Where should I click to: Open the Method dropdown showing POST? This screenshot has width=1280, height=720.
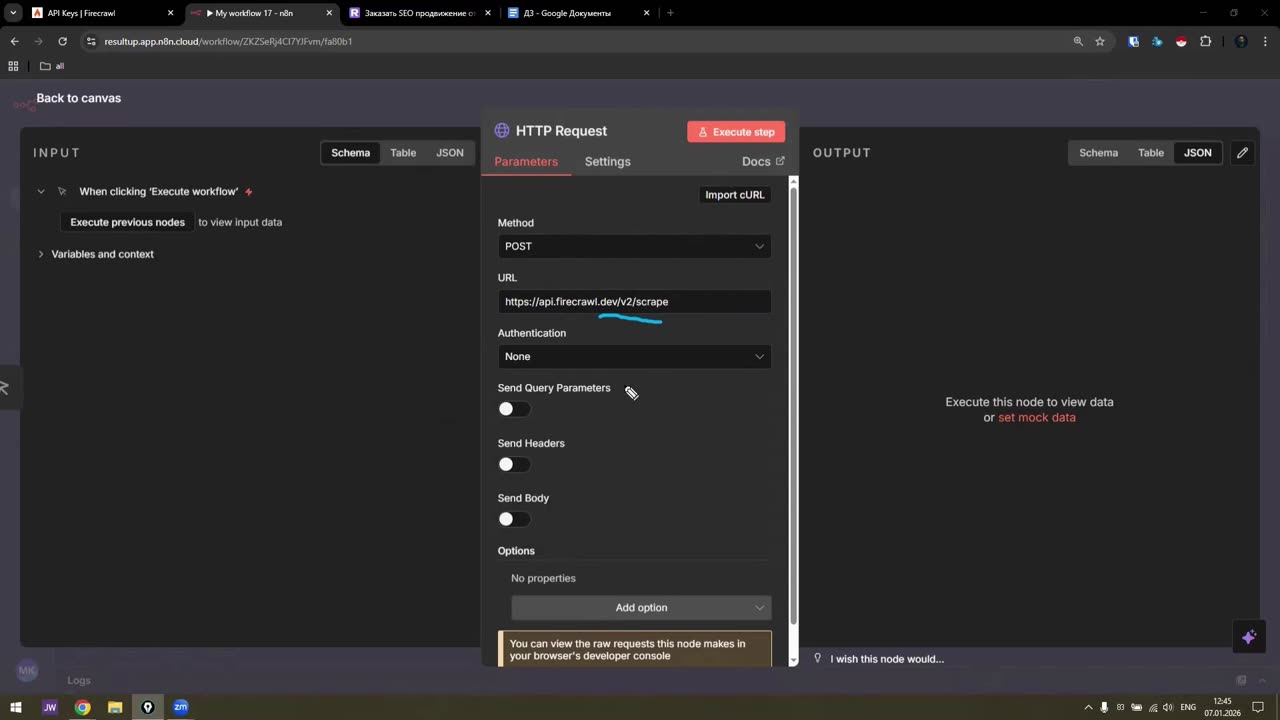634,246
